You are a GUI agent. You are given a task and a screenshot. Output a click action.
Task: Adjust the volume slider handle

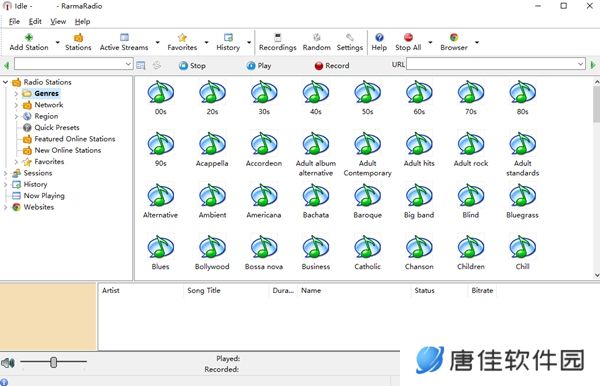point(54,362)
